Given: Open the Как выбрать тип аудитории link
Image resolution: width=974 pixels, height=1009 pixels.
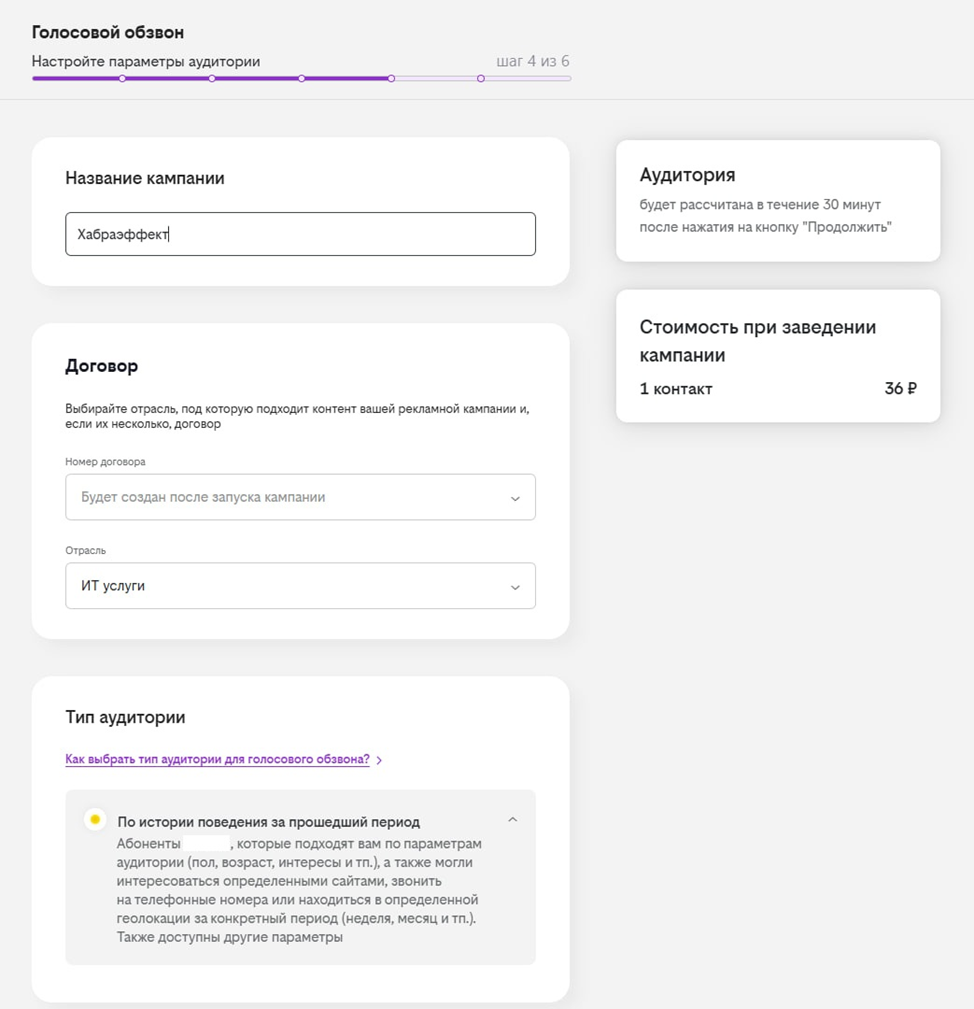Looking at the screenshot, I should click(217, 760).
